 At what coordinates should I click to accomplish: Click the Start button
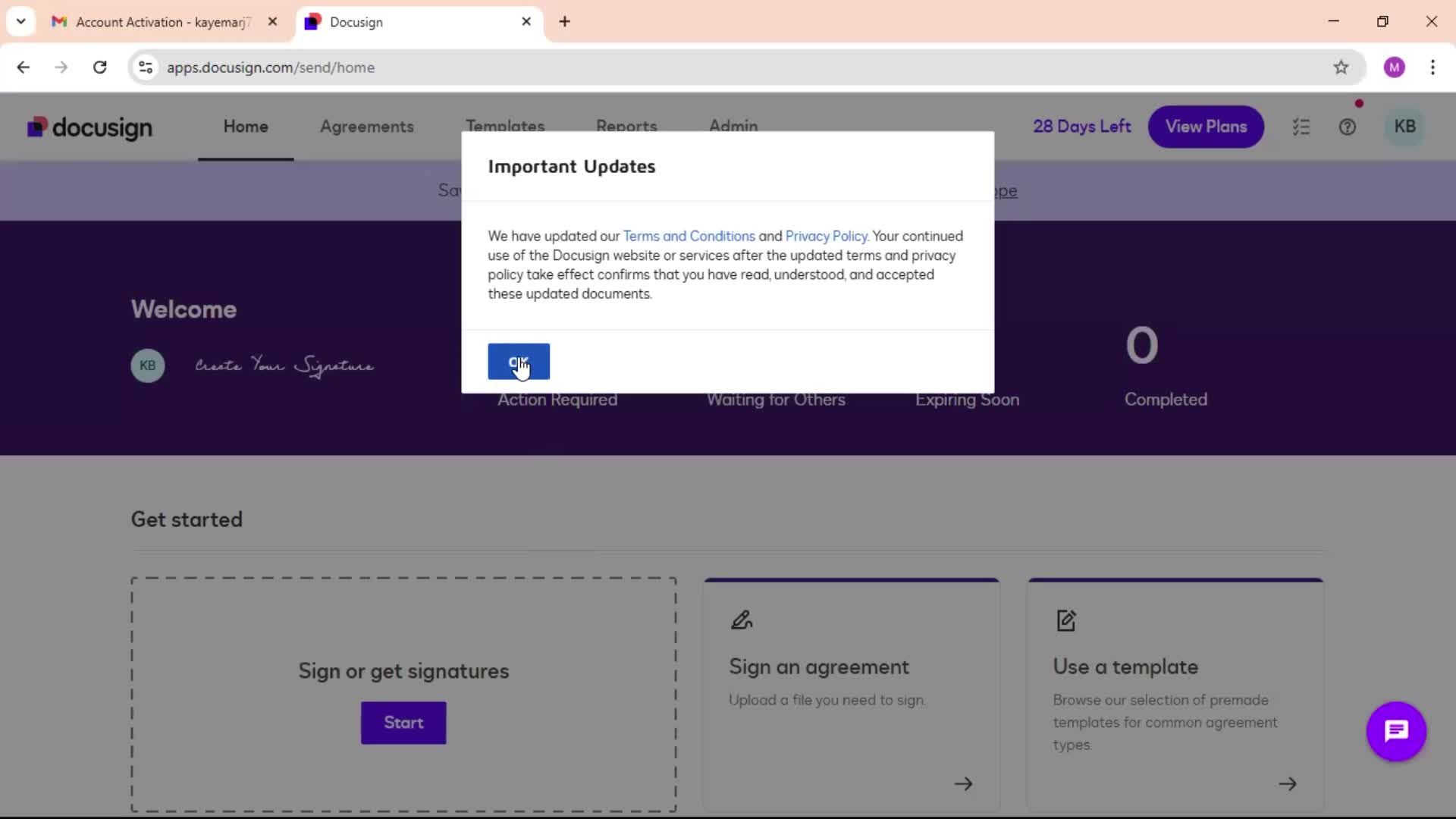[403, 723]
